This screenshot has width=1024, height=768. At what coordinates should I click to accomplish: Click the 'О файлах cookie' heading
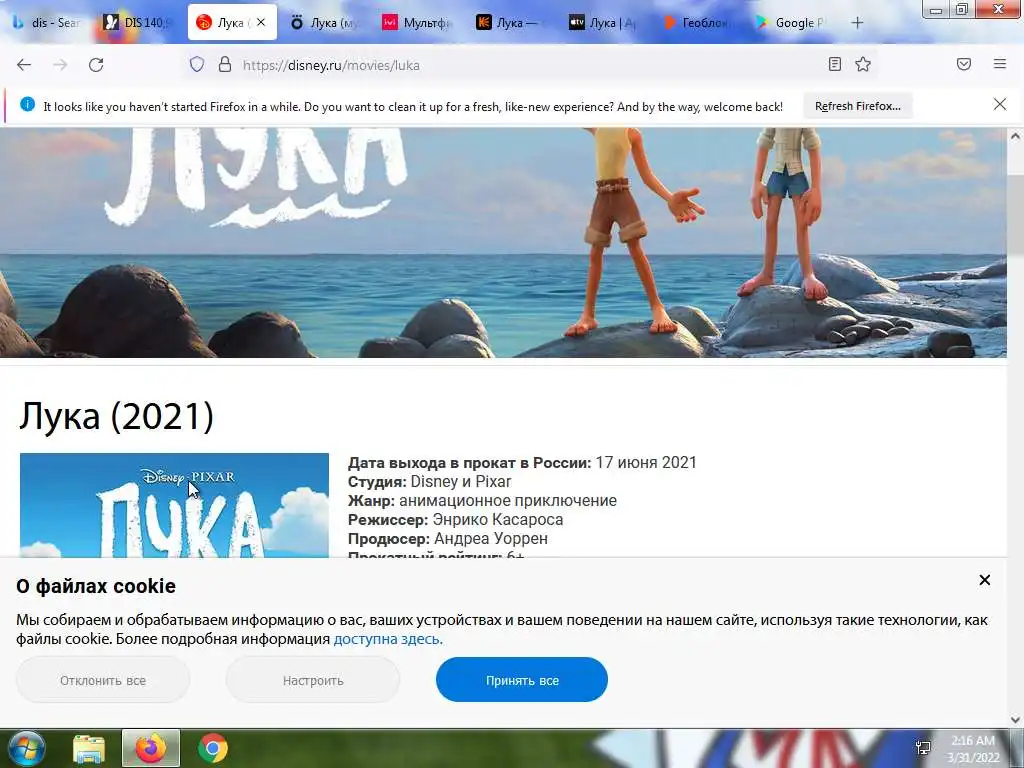tap(96, 586)
